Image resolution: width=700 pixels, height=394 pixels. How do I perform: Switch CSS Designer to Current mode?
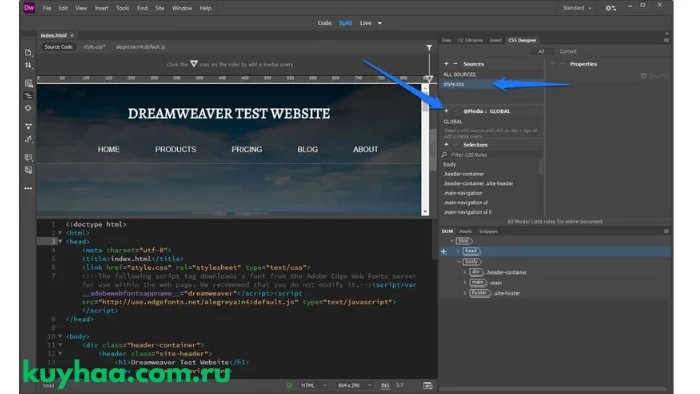pyautogui.click(x=568, y=51)
